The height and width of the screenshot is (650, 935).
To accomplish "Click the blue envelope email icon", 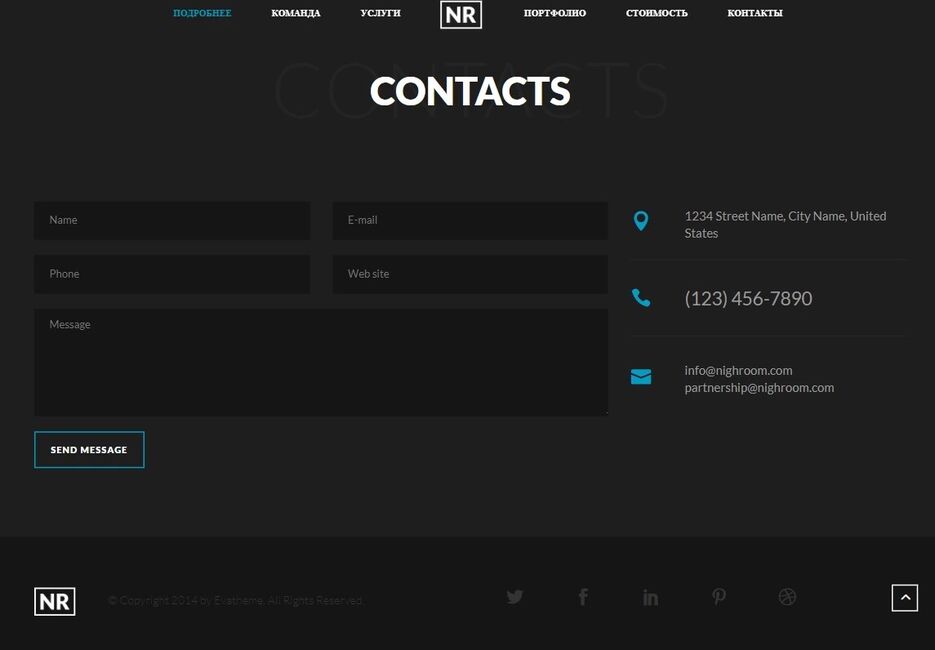I will tap(641, 377).
